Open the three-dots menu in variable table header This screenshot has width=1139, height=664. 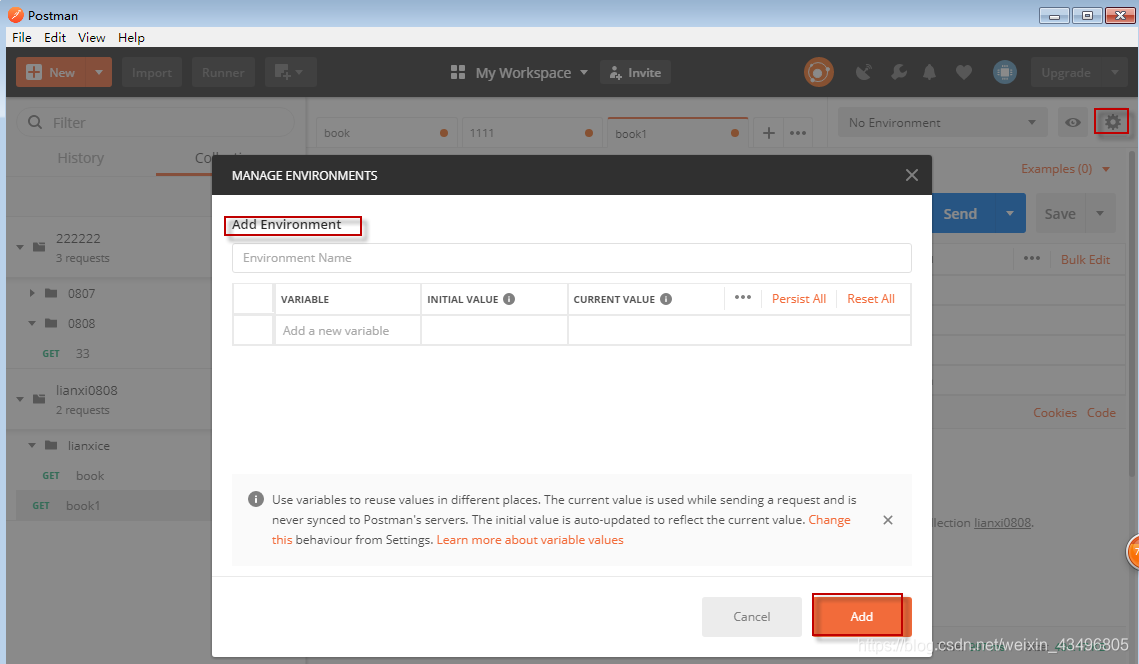pyautogui.click(x=742, y=297)
